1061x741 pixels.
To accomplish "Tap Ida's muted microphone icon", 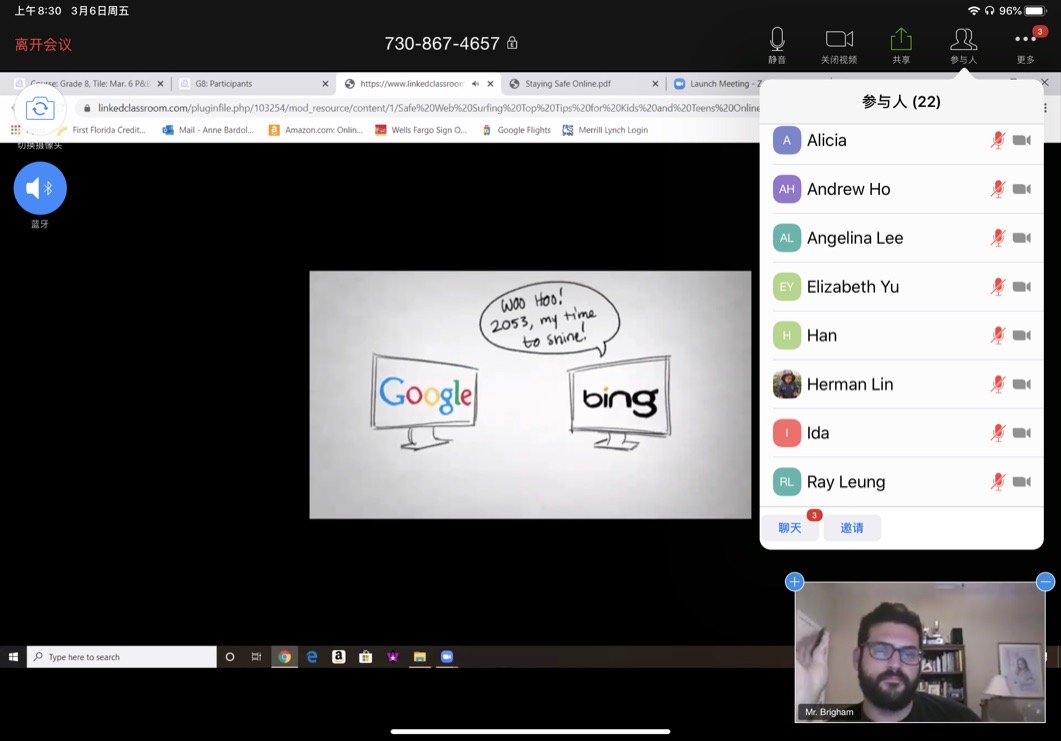I will click(997, 432).
